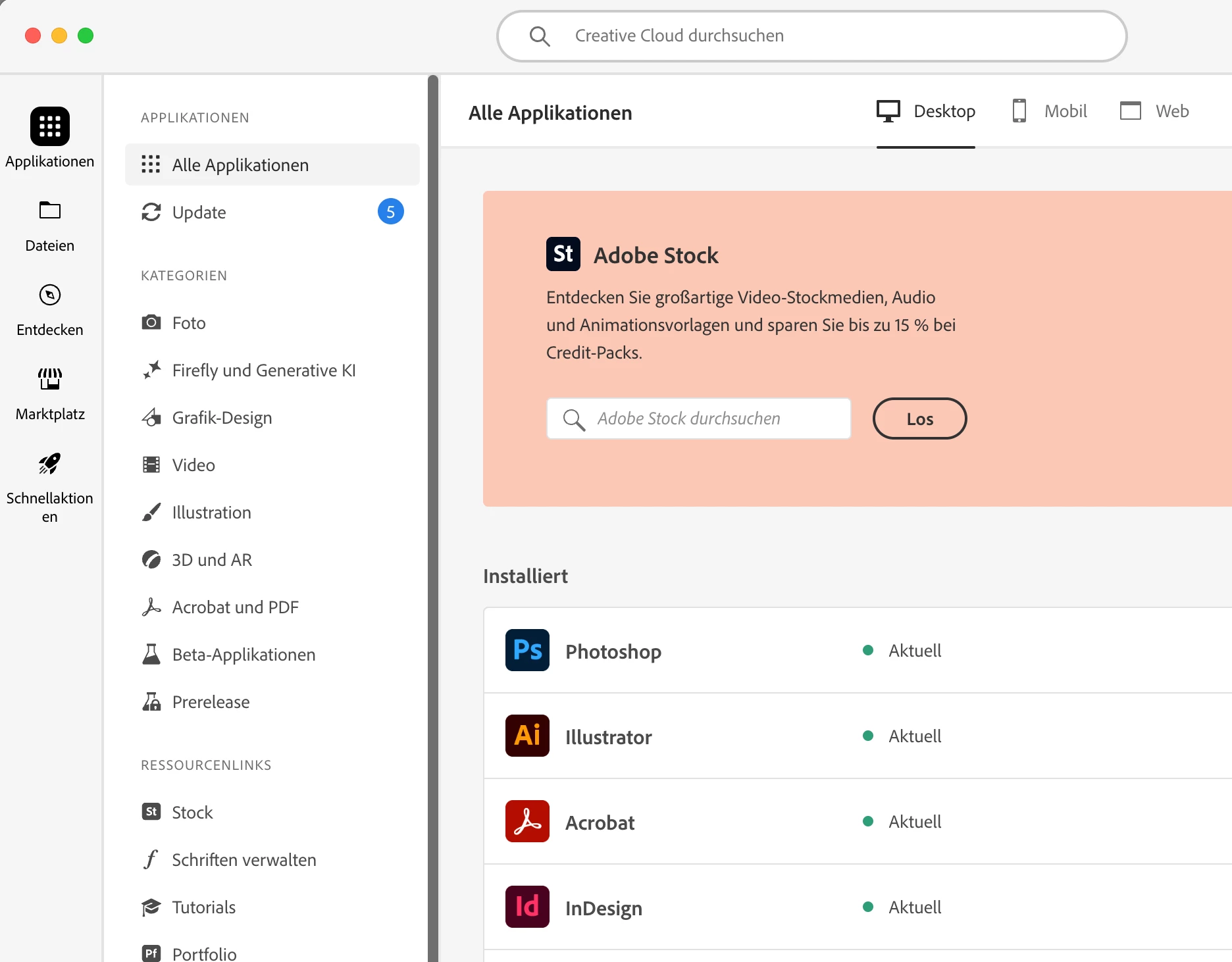The image size is (1232, 962).
Task: Click the sidebar vertical scrollbar
Action: click(x=432, y=519)
